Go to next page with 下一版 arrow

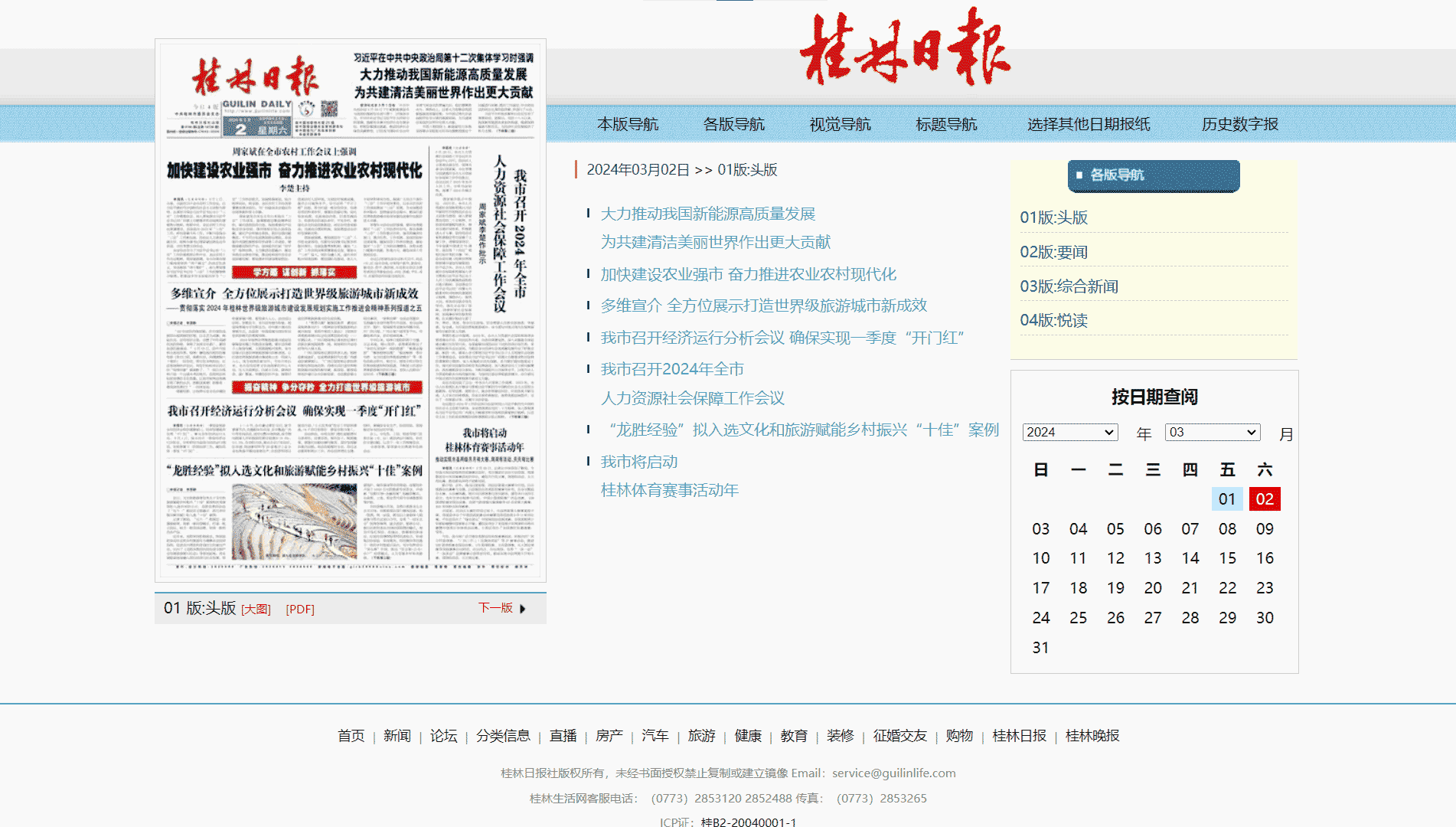pyautogui.click(x=502, y=608)
